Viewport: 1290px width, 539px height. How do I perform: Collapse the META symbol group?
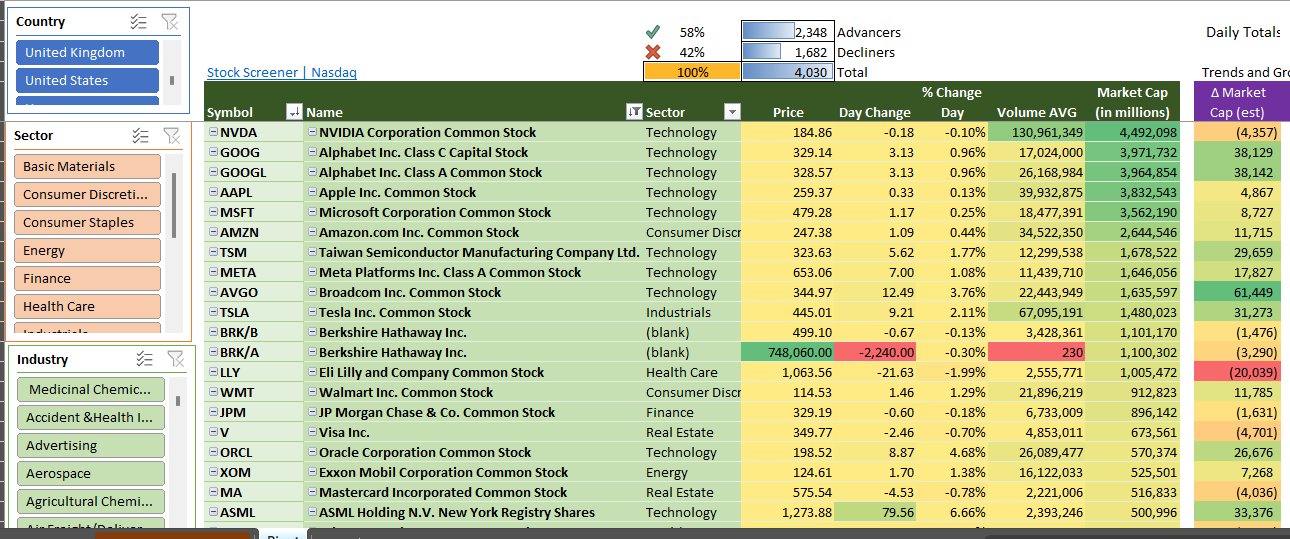pos(213,272)
